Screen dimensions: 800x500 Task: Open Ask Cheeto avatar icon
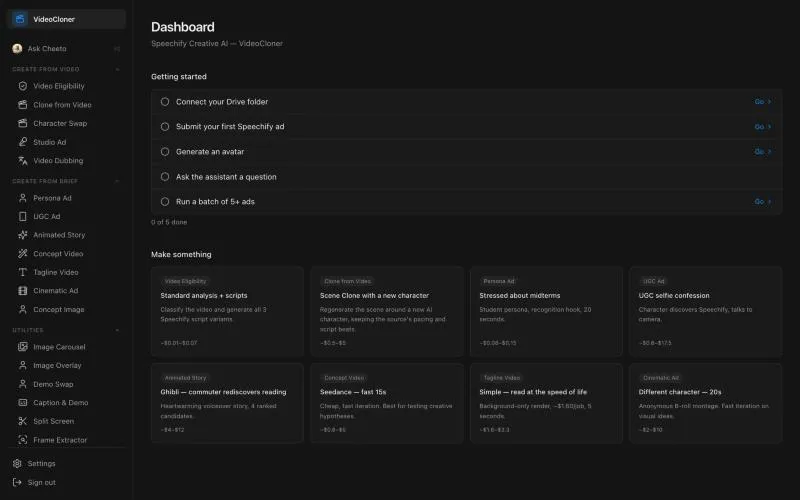[x=17, y=48]
